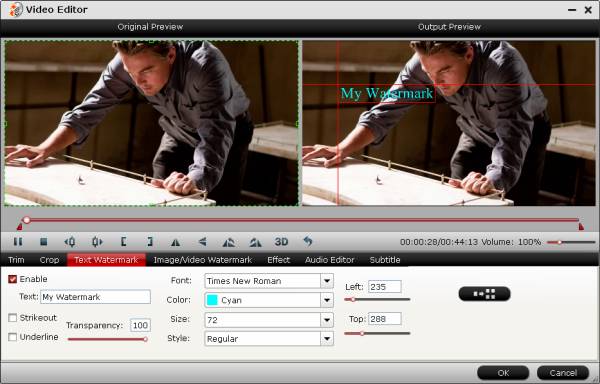Viewport: 600px width, 384px height.
Task: Uncheck the Enable watermark checkbox
Action: point(13,279)
